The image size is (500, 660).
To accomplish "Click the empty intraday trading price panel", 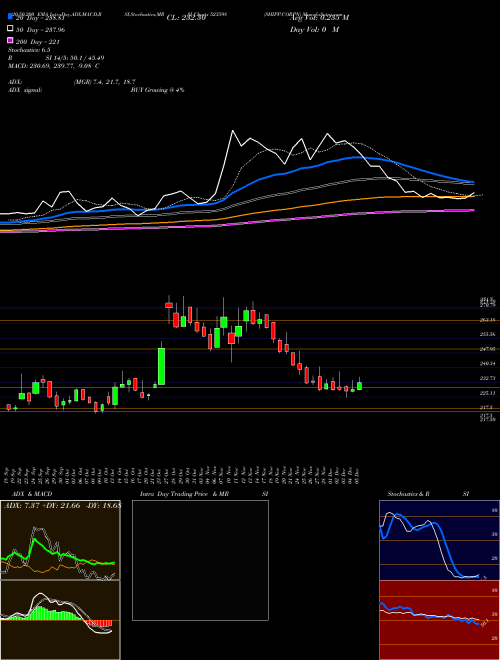I will [200, 560].
